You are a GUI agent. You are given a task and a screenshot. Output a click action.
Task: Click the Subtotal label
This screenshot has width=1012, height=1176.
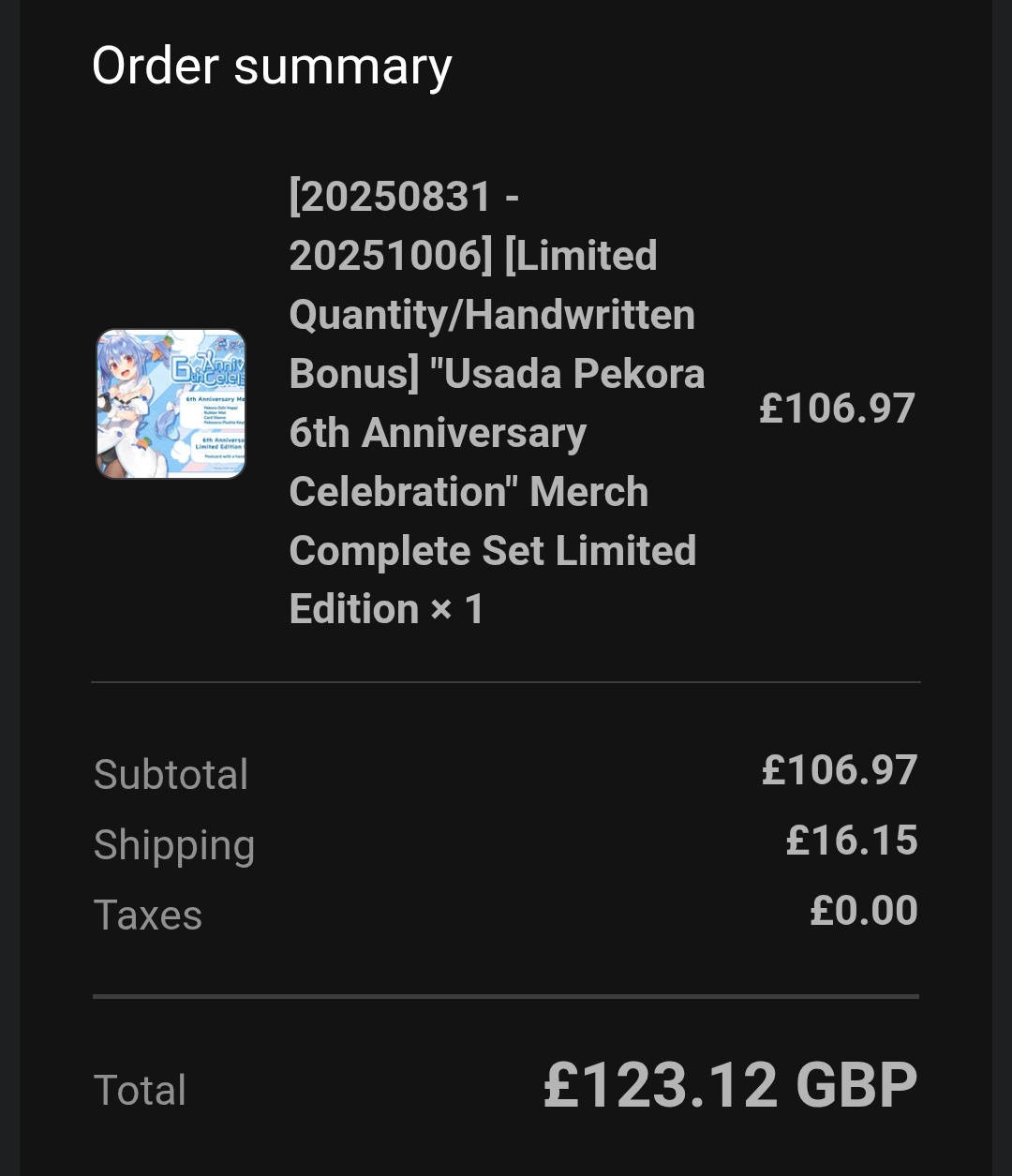point(171,775)
